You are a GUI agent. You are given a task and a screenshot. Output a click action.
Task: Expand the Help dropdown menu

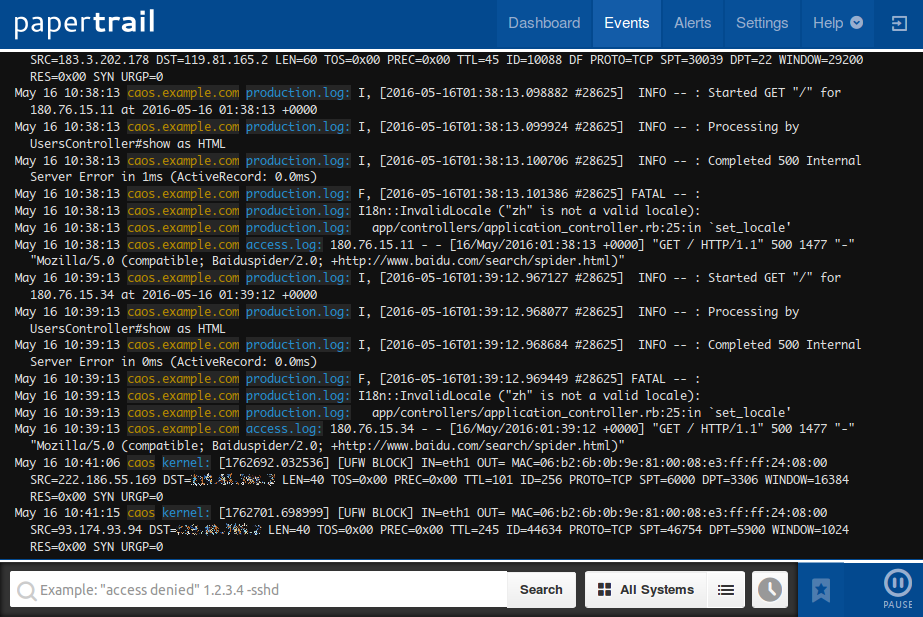pyautogui.click(x=838, y=23)
